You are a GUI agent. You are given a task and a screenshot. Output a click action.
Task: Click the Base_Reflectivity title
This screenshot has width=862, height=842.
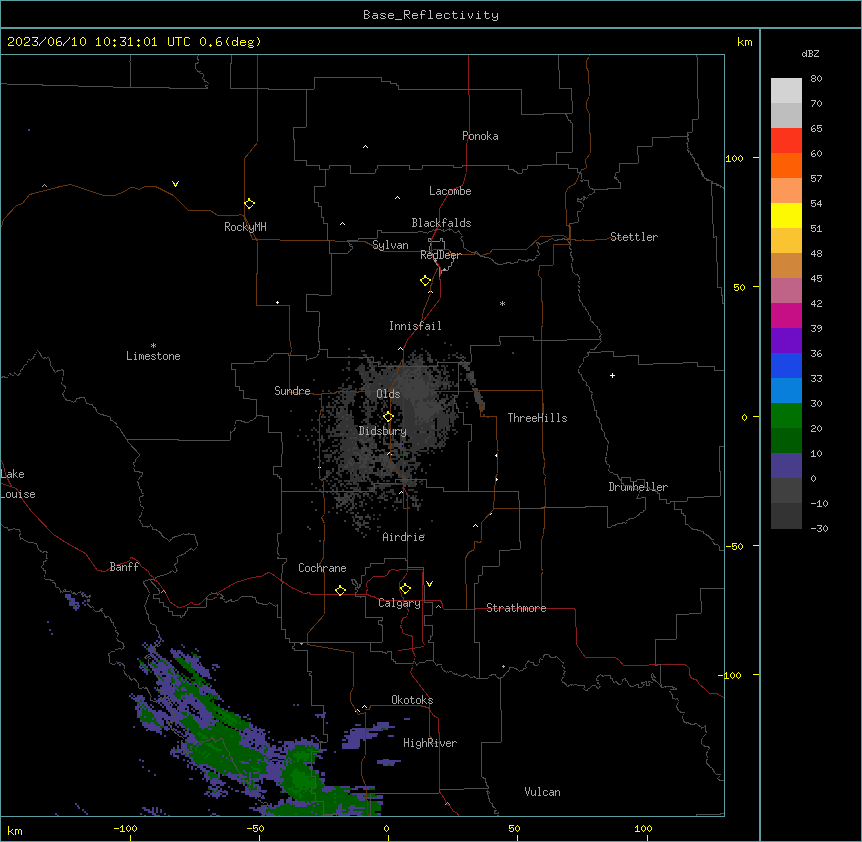click(x=431, y=15)
